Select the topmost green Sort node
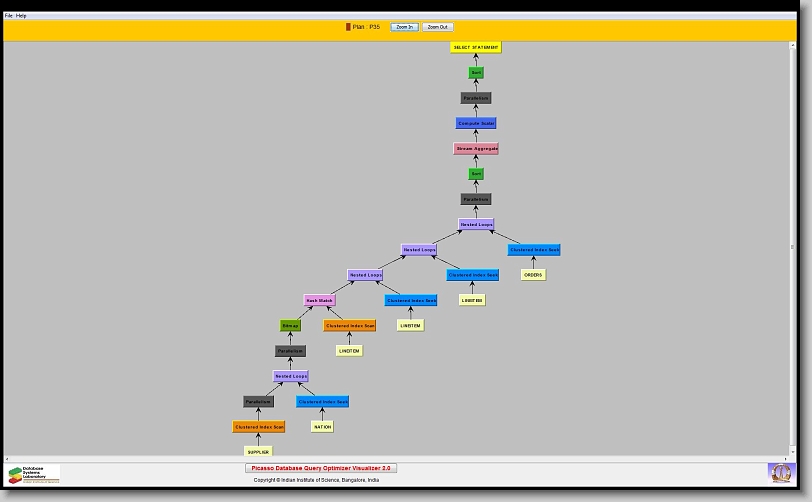The width and height of the screenshot is (812, 502). pos(476,73)
